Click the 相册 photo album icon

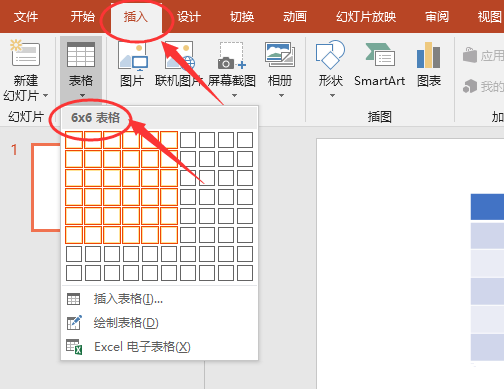(280, 54)
